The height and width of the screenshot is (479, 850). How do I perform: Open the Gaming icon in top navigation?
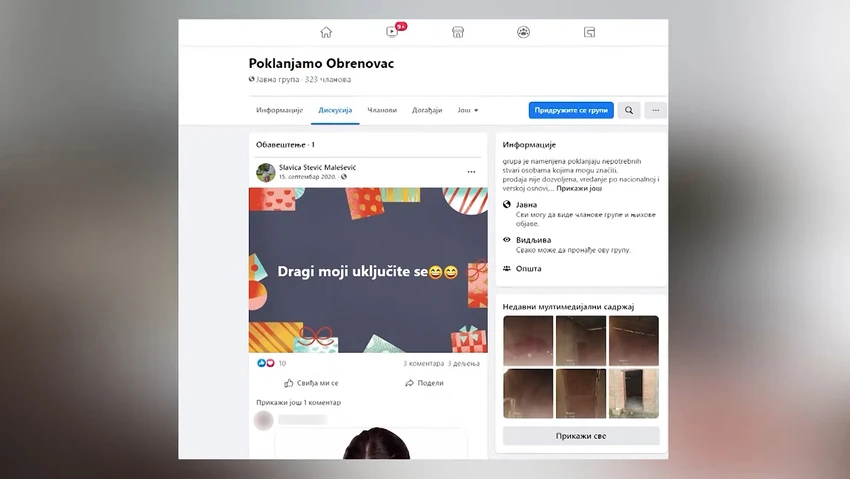click(589, 33)
